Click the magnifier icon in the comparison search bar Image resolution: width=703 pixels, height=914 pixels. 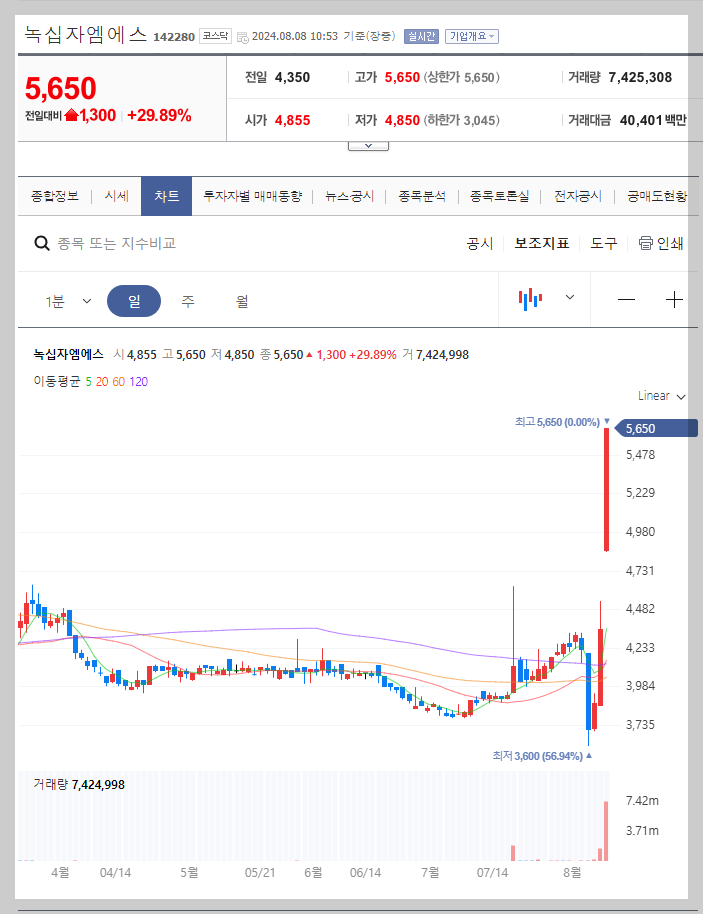pyautogui.click(x=42, y=242)
